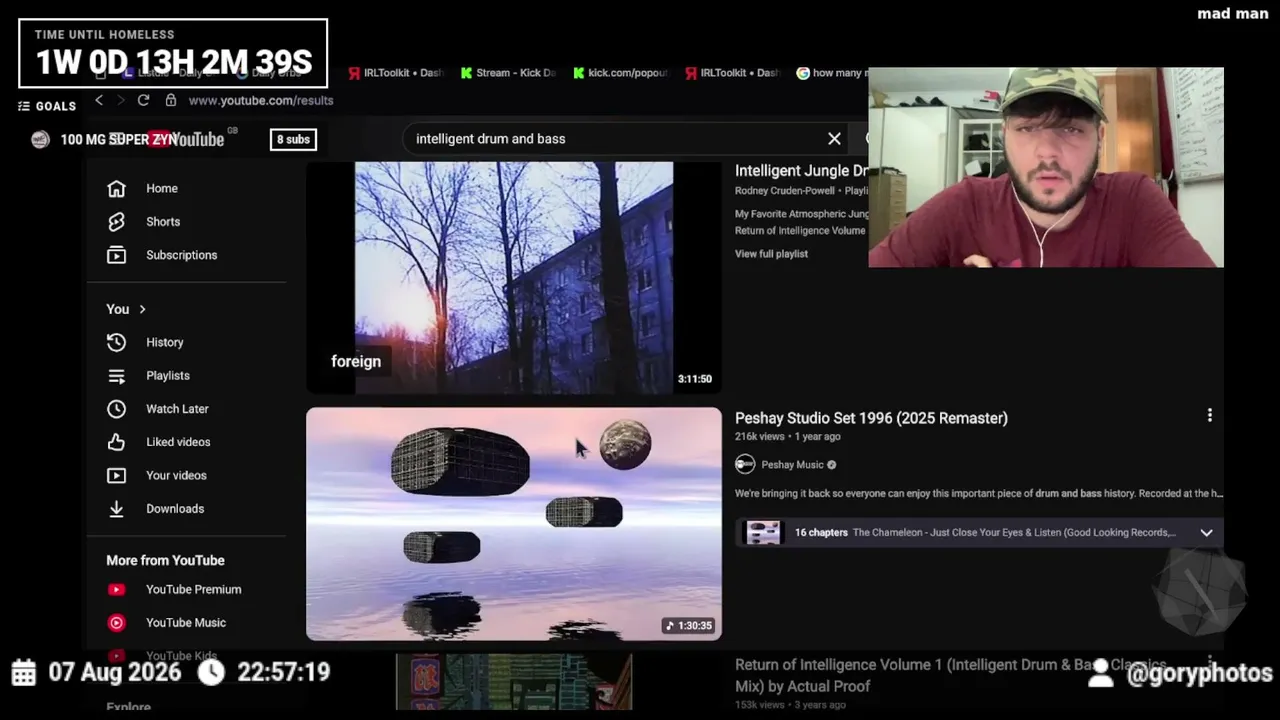View site info via the lock icon
The width and height of the screenshot is (1280, 720).
171,100
